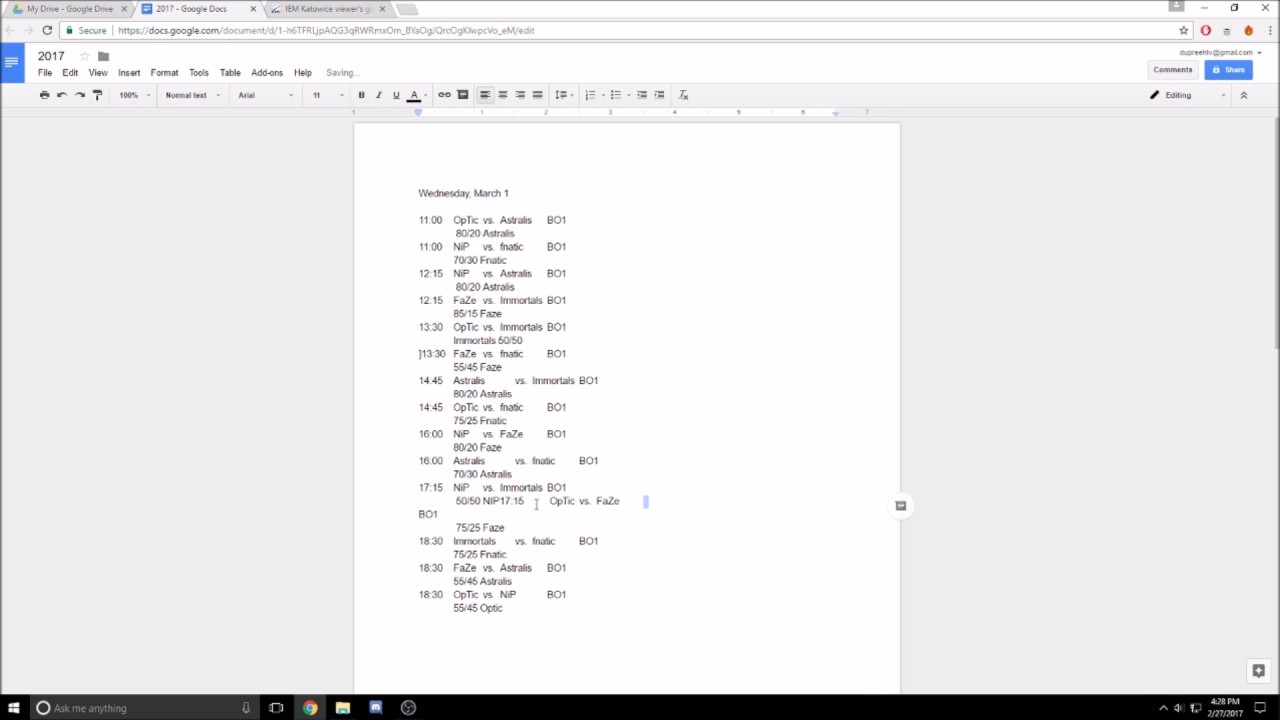Click the Print icon in toolbar
This screenshot has width=1280, height=720.
[x=44, y=95]
